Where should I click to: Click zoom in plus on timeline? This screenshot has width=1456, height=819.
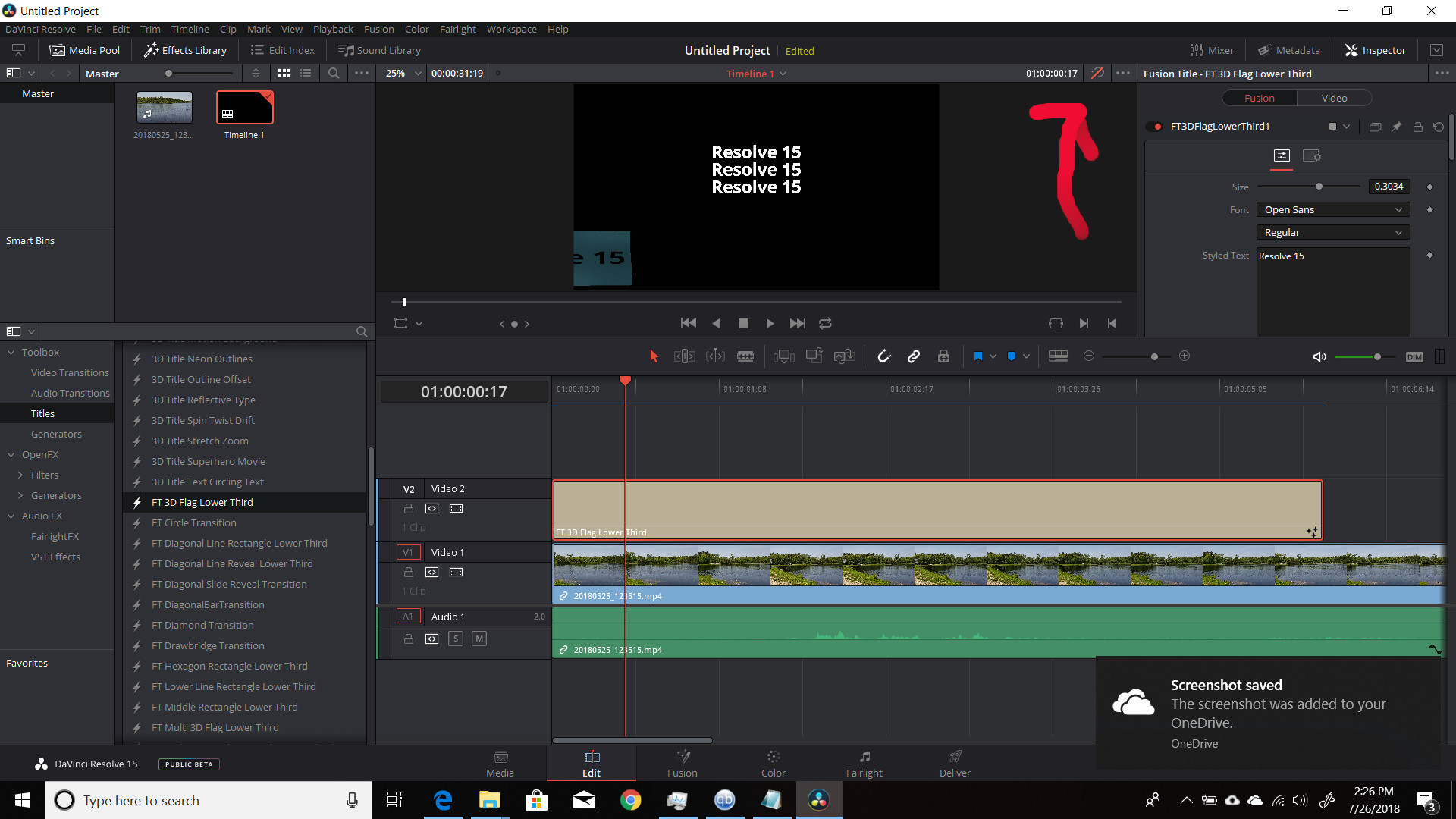pyautogui.click(x=1185, y=356)
